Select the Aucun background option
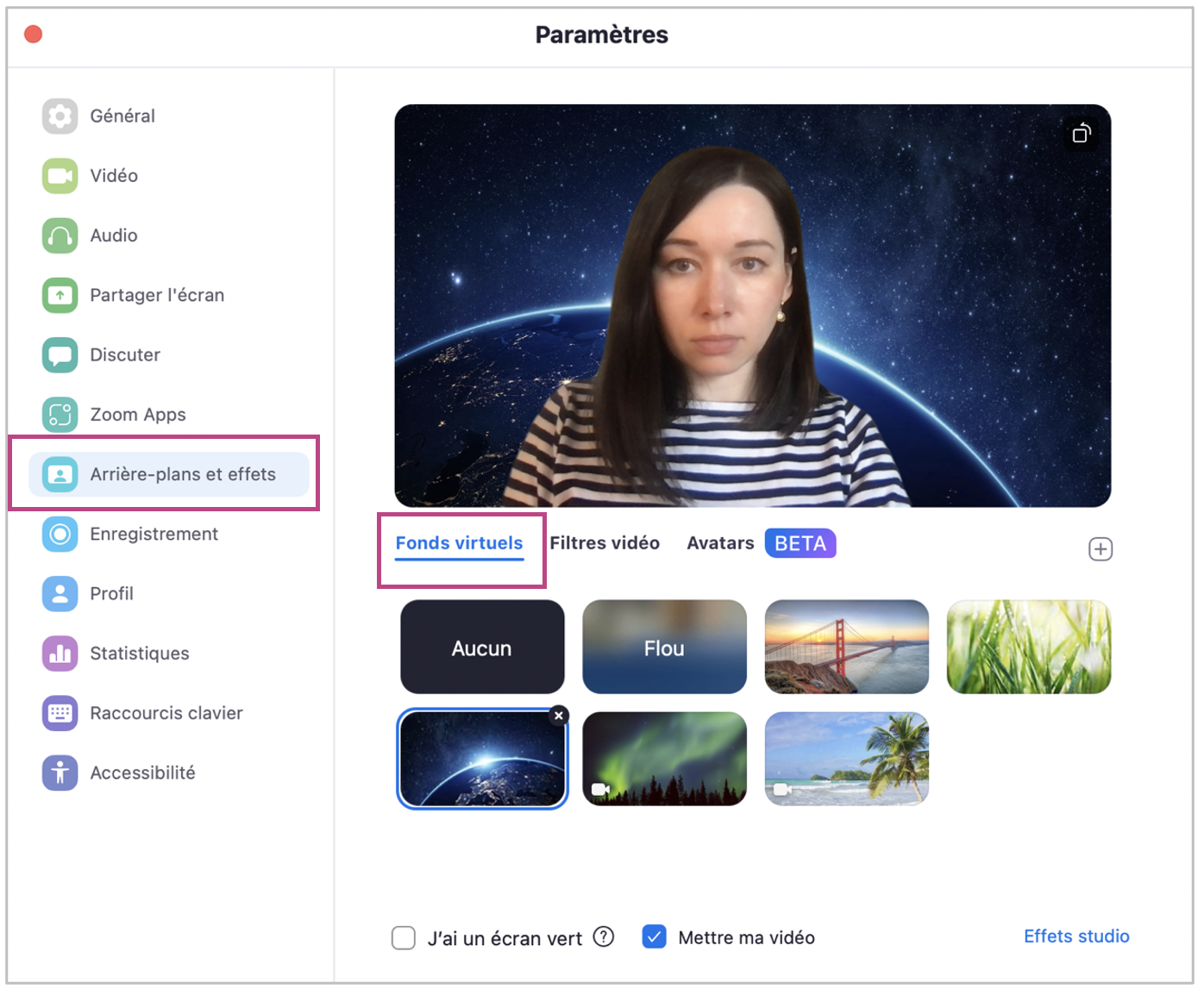 [x=482, y=648]
